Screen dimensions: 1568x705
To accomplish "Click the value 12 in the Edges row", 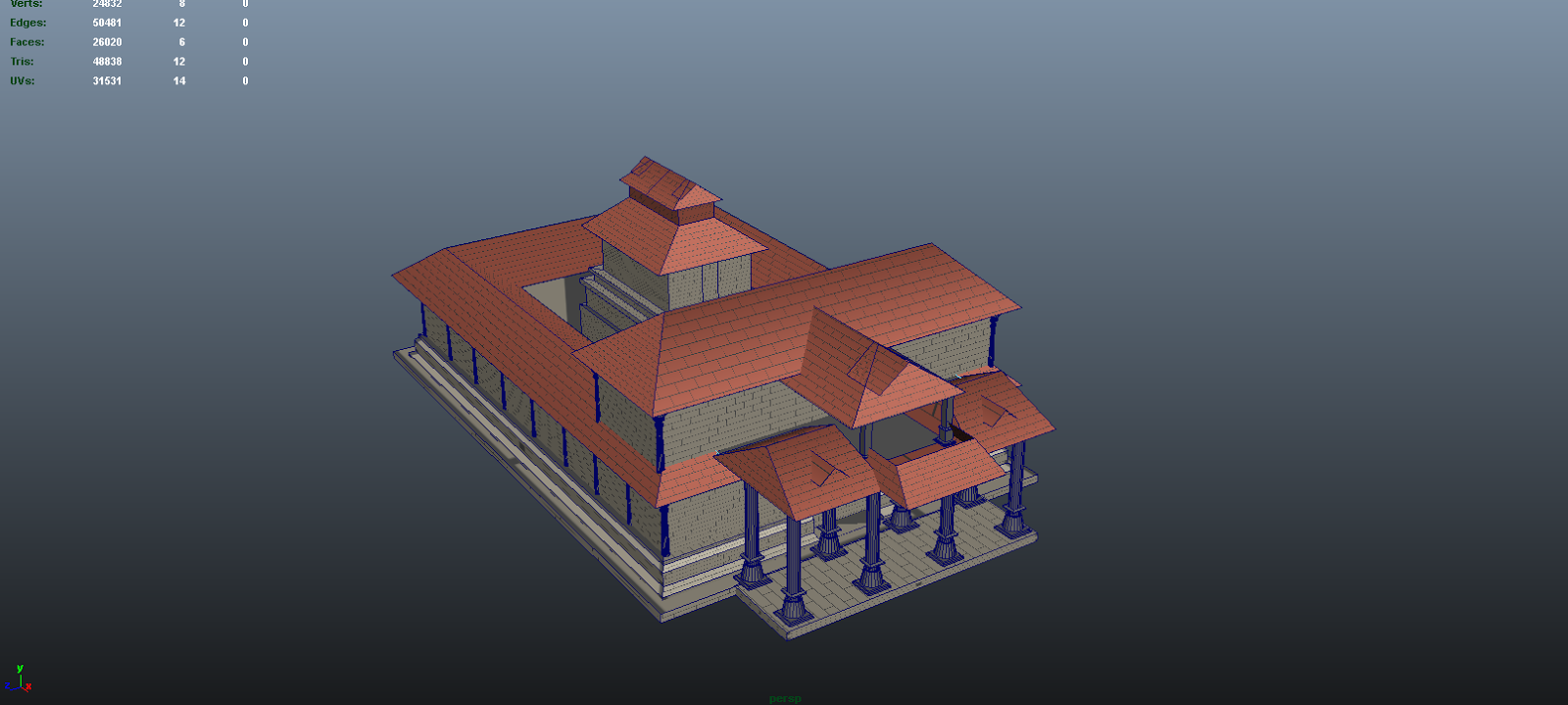I will pos(179,23).
